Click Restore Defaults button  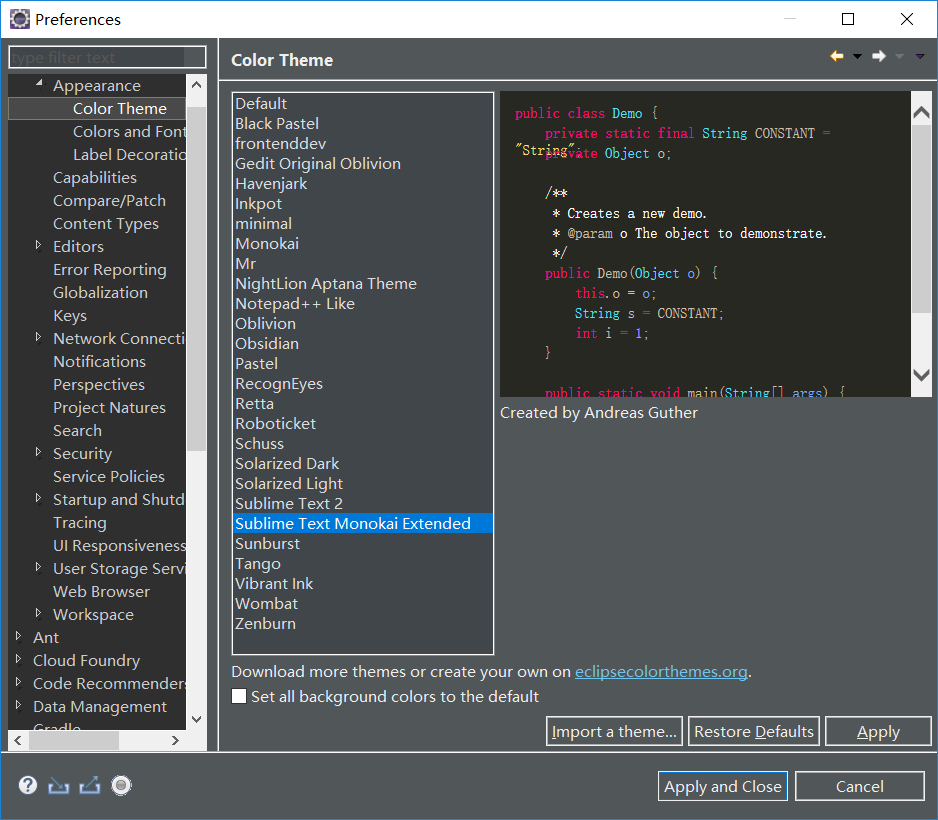click(754, 731)
